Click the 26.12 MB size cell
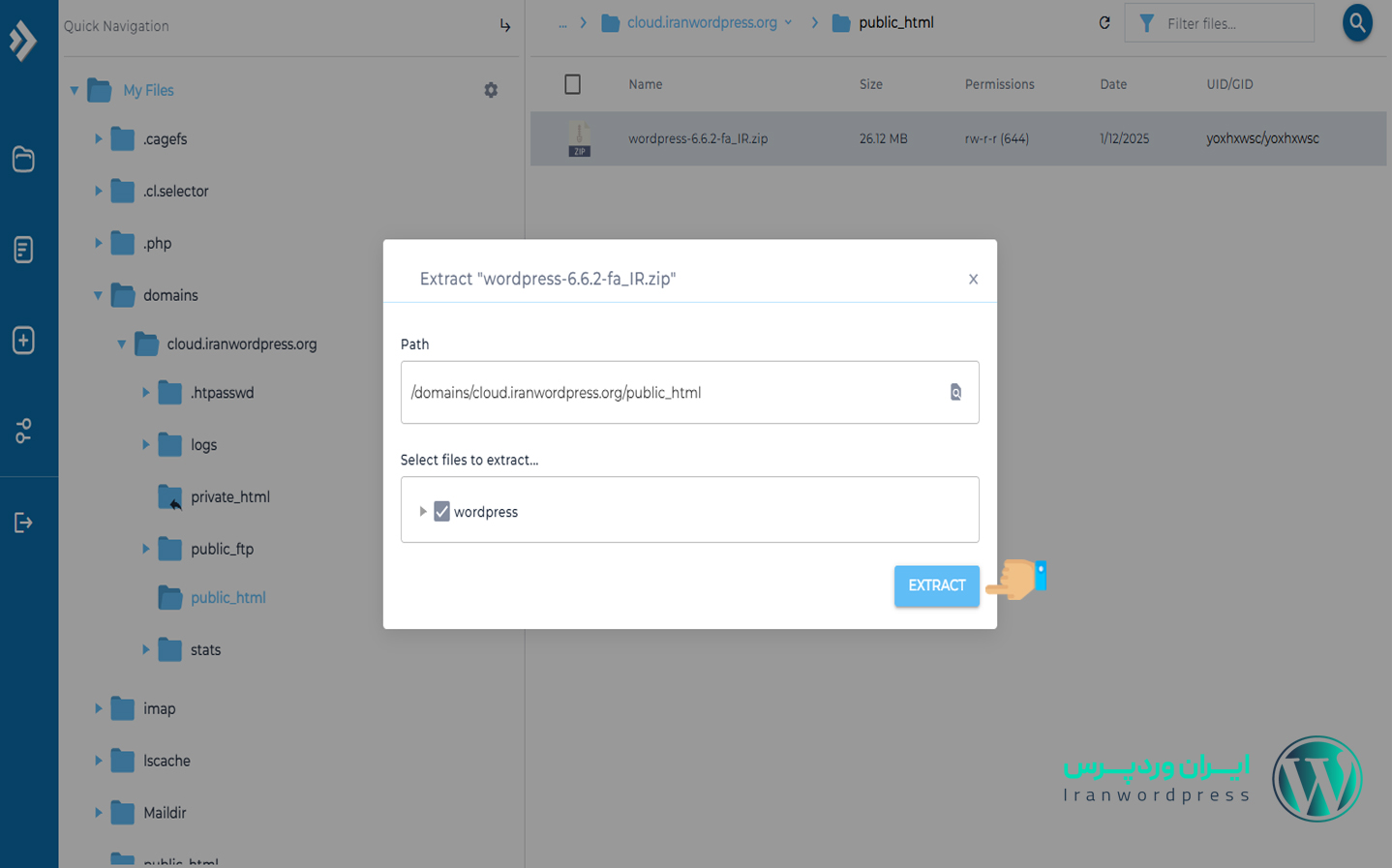The height and width of the screenshot is (868, 1392). [x=883, y=138]
